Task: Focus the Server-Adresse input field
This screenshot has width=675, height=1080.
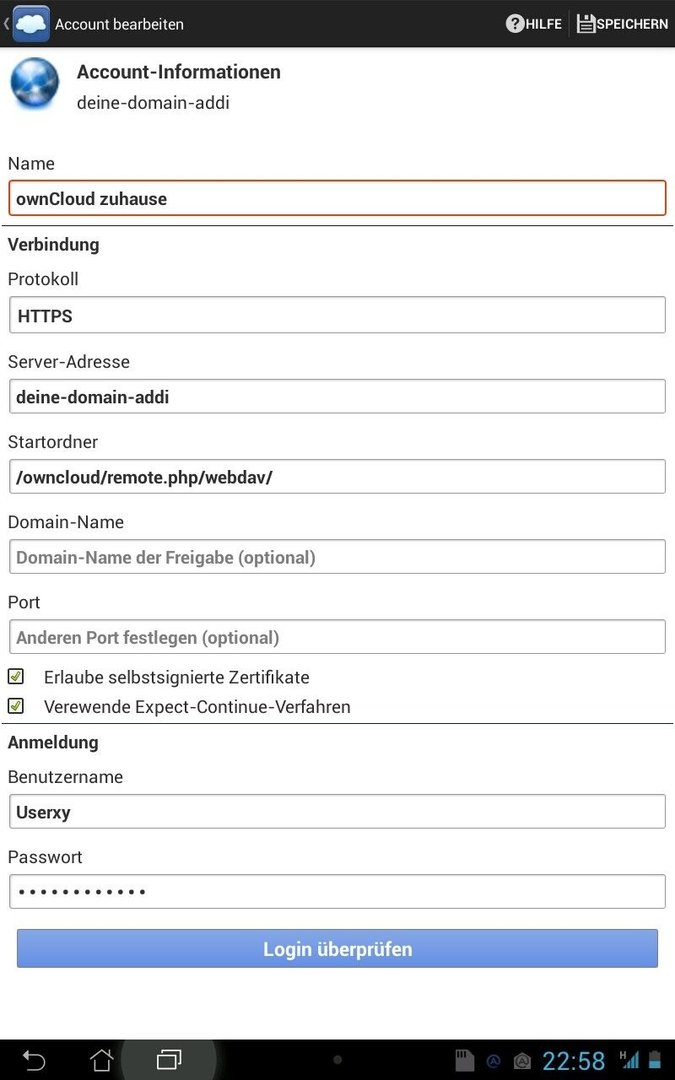Action: click(338, 397)
